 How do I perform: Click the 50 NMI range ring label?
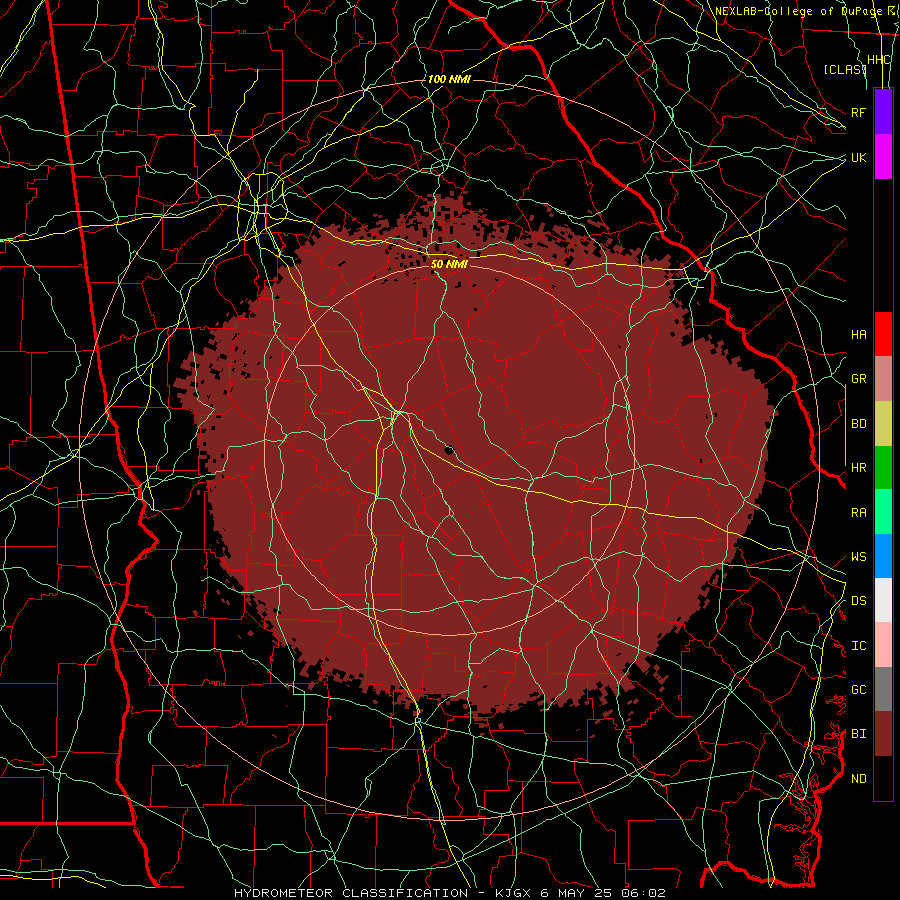pyautogui.click(x=449, y=264)
